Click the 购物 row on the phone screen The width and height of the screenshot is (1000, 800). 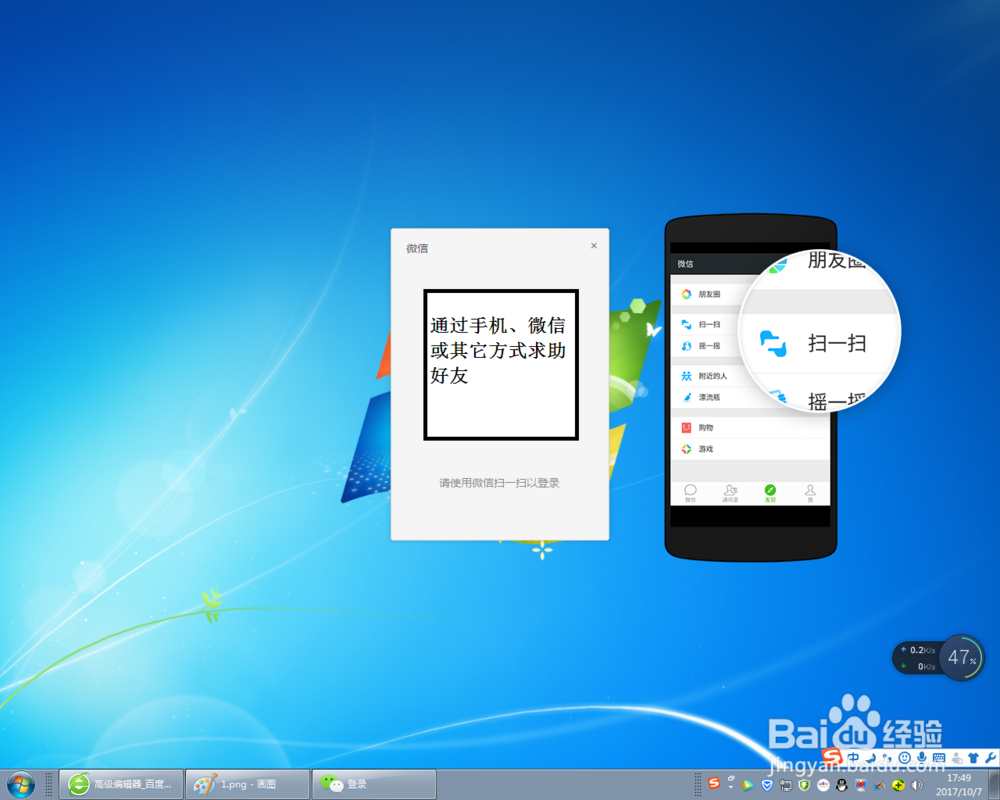pyautogui.click(x=751, y=427)
